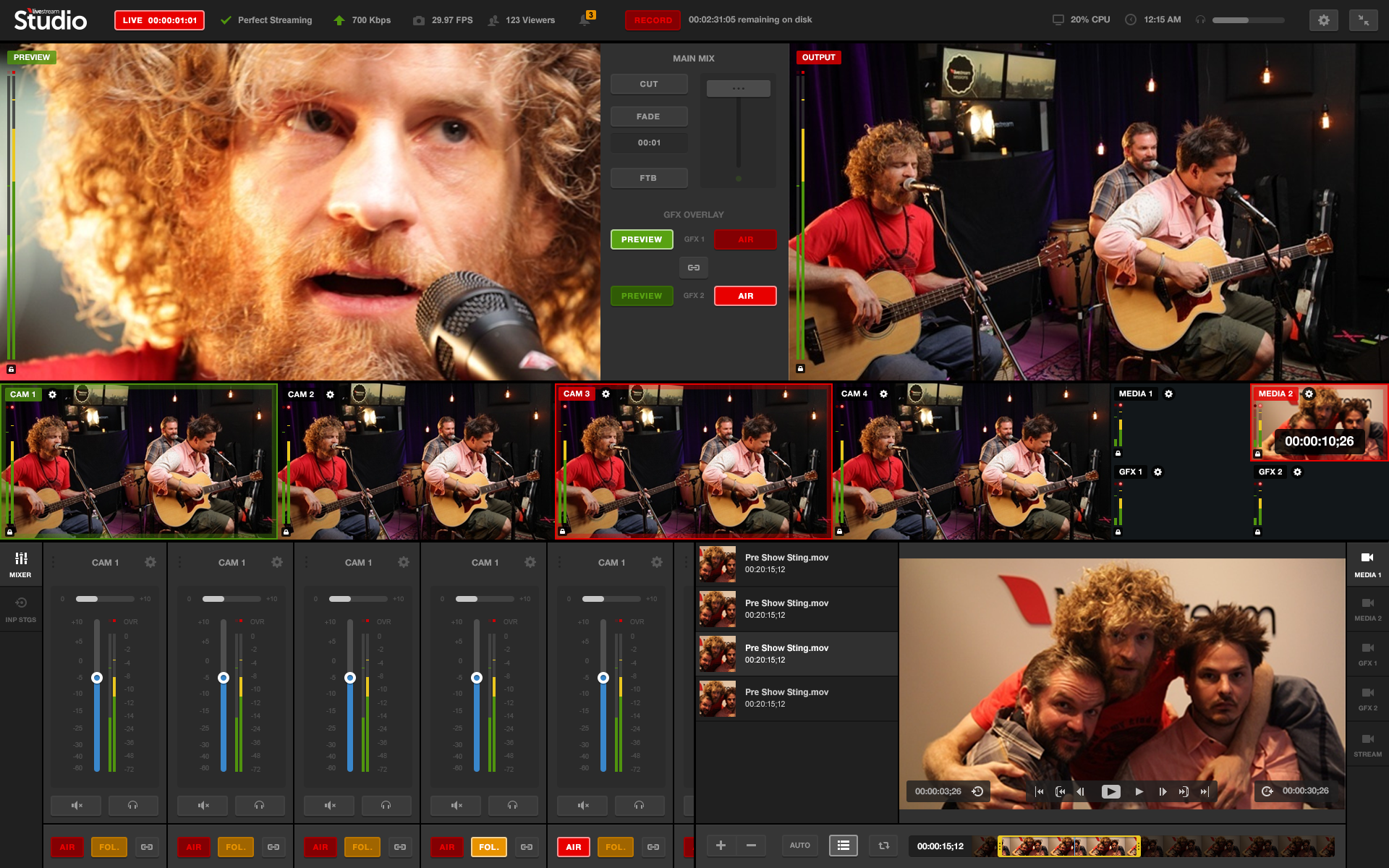
Task: Enable GFX 1 PREVIEW toggle
Action: (642, 239)
